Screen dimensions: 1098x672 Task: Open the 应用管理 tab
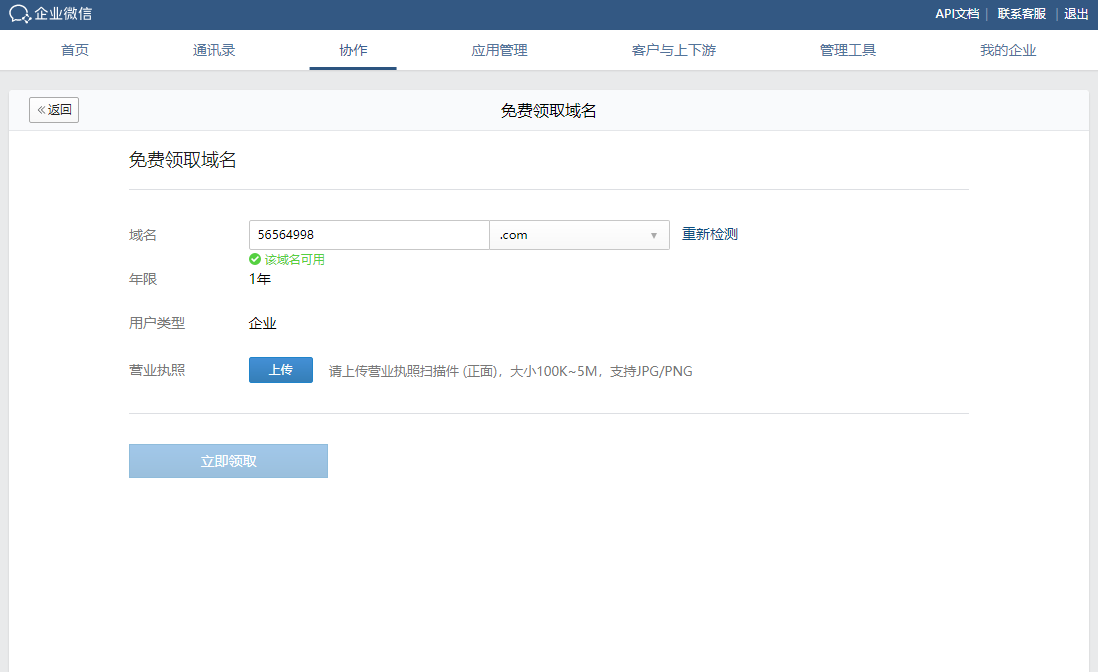coord(499,50)
